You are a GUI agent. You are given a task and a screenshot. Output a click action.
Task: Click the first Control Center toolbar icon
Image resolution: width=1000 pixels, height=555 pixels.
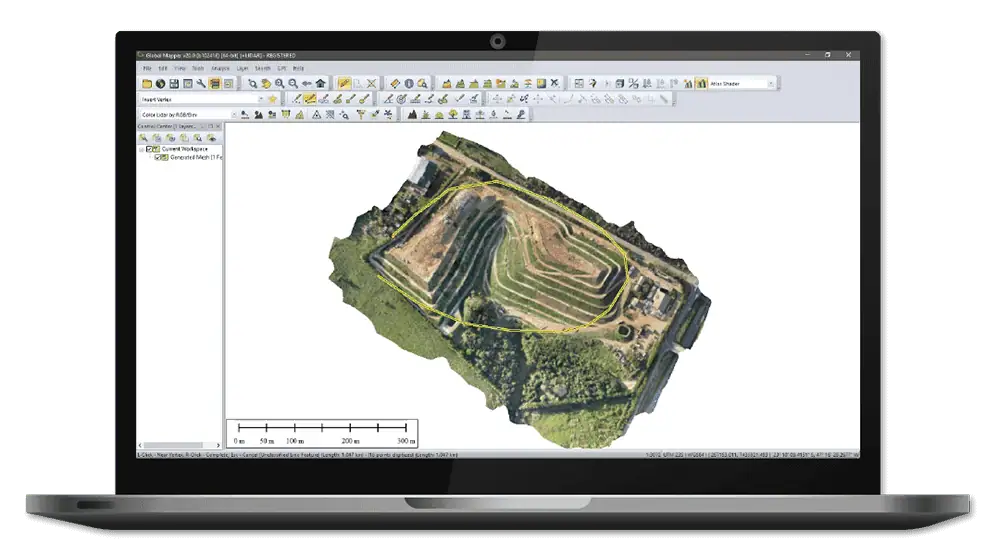click(x=143, y=138)
